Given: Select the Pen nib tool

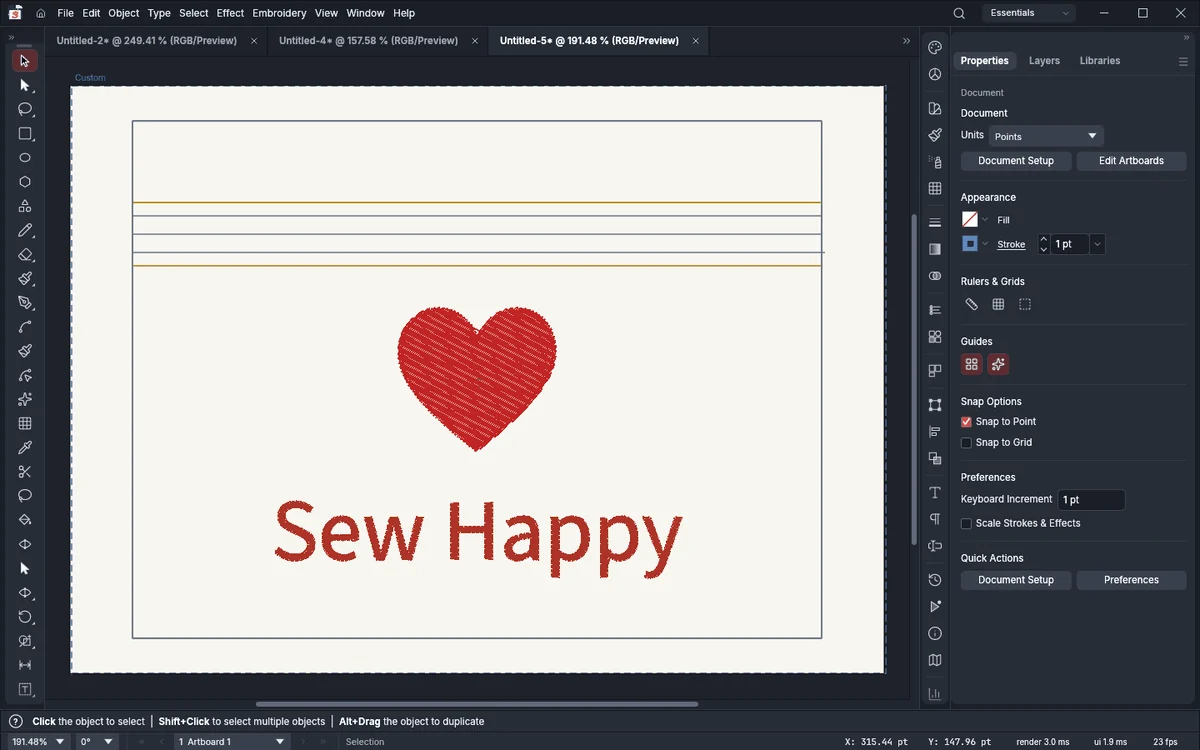Looking at the screenshot, I should coord(25,303).
